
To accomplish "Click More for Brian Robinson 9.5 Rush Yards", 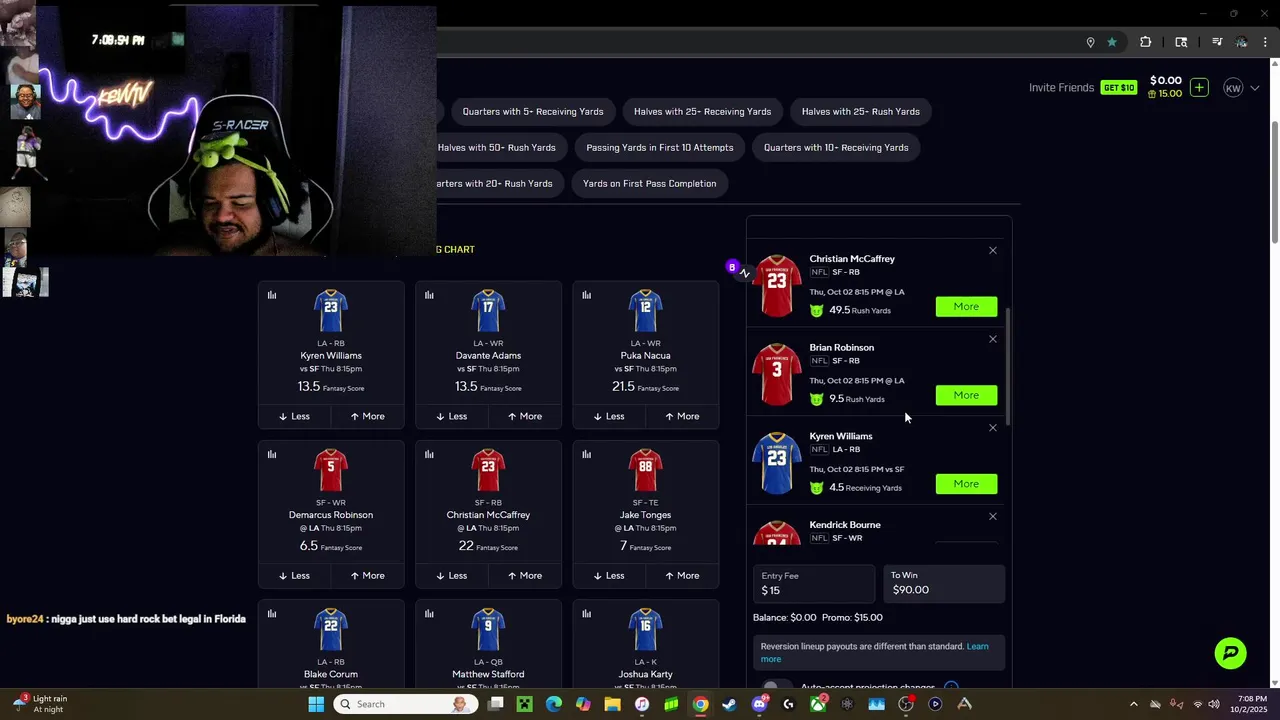I will click(966, 395).
